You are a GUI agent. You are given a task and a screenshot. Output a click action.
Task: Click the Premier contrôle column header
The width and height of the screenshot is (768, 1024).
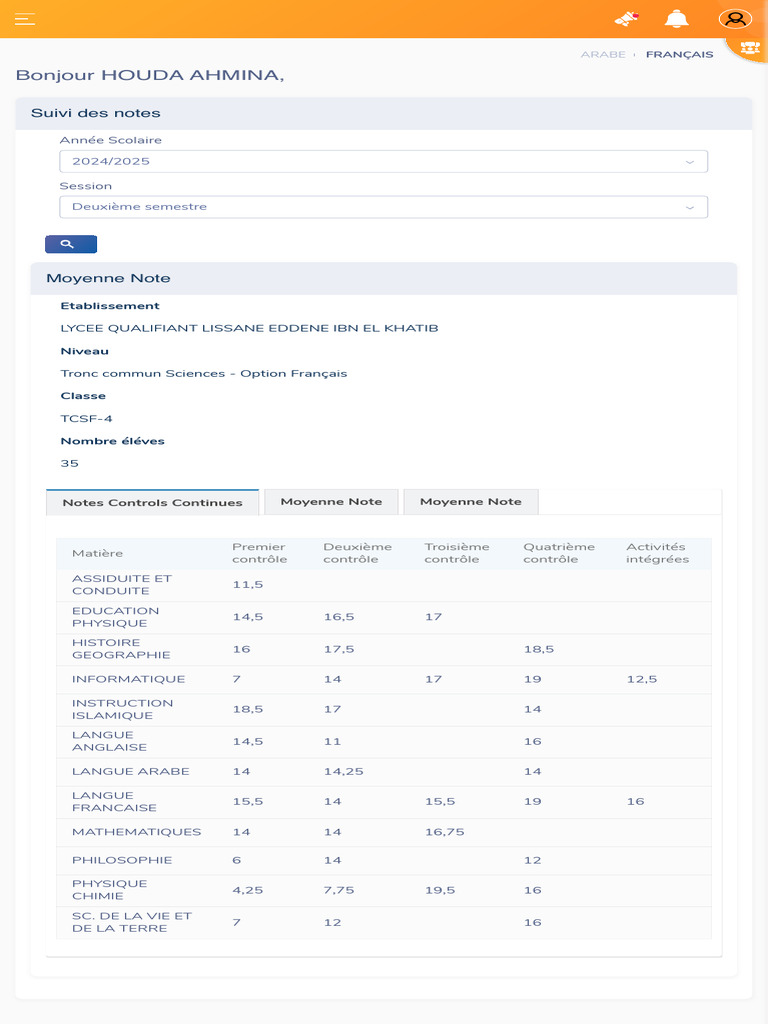coord(259,553)
